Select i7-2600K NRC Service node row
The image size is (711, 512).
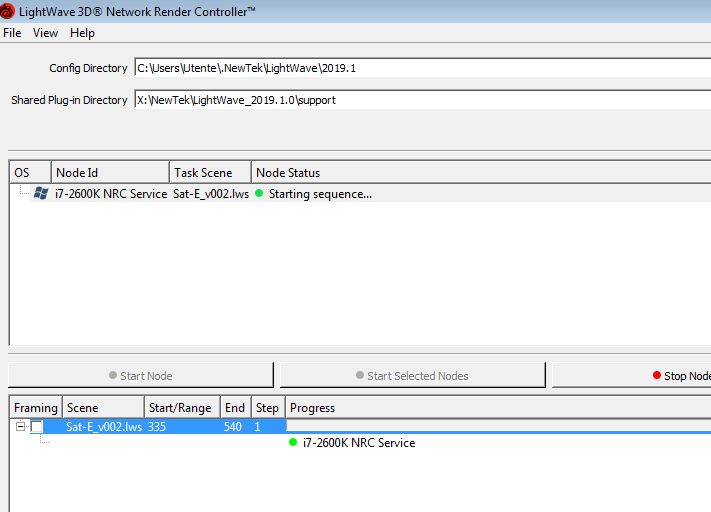(360, 194)
